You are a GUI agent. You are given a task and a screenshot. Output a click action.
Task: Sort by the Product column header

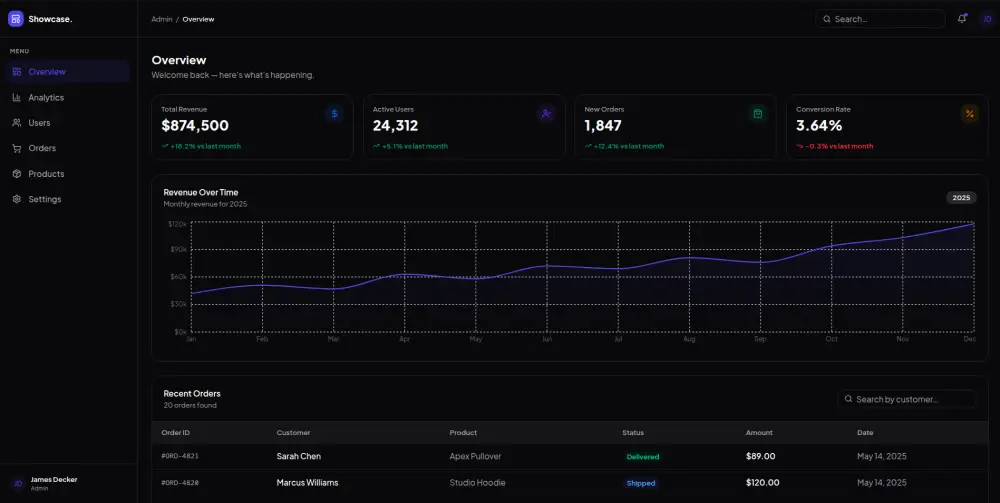[463, 432]
